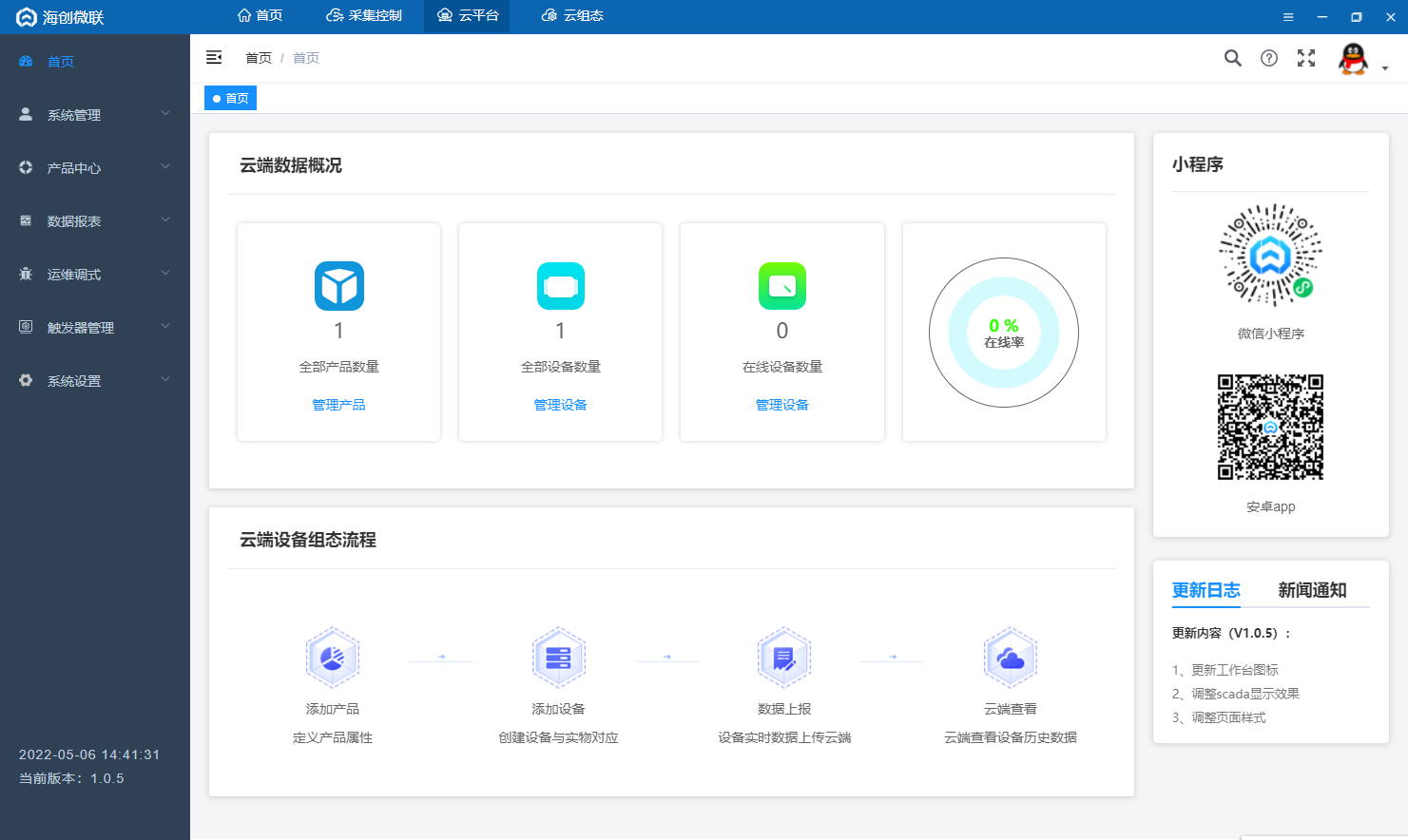Switch to the 新闻通知 tab
This screenshot has height=840, width=1408.
tap(1313, 590)
